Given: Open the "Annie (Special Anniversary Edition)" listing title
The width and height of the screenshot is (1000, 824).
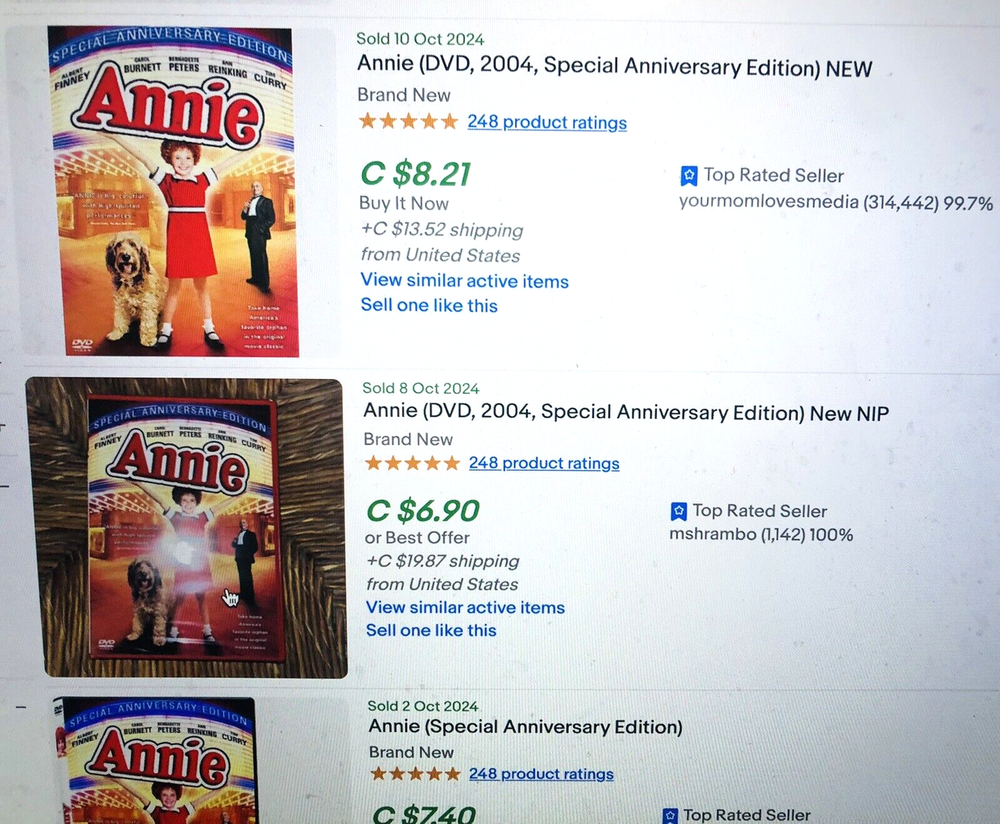Looking at the screenshot, I should (x=525, y=726).
